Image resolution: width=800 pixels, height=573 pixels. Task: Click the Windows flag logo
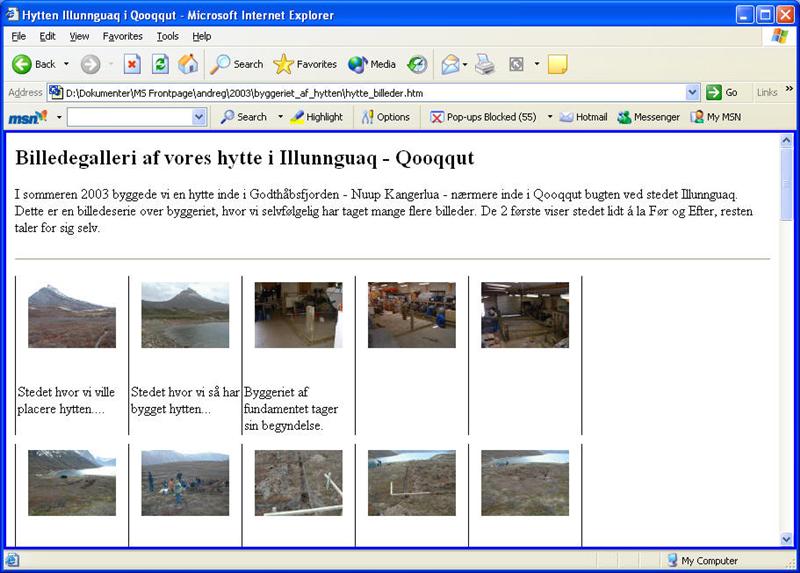[779, 36]
